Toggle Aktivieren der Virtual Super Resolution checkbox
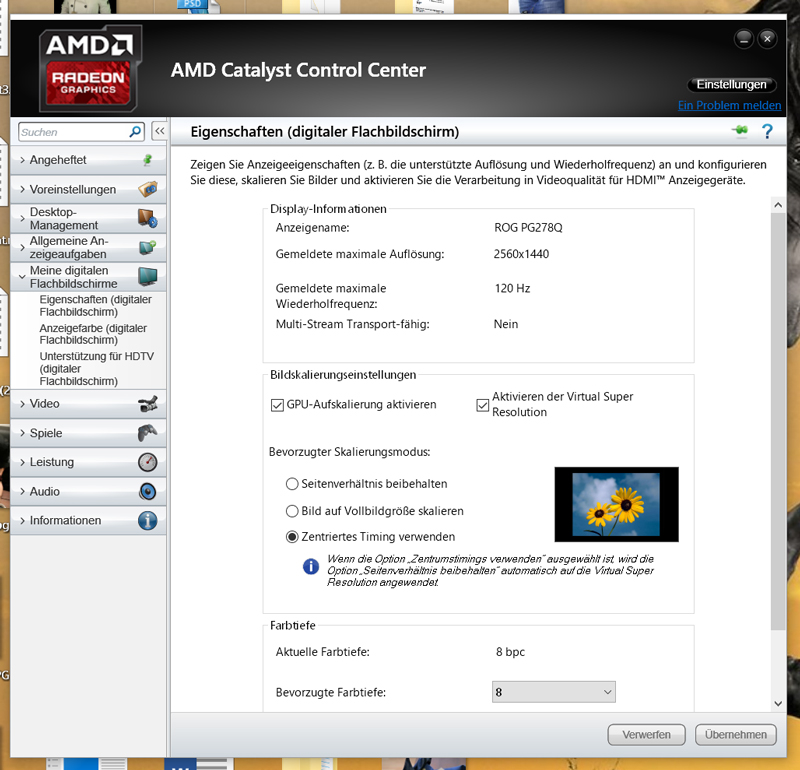Image resolution: width=800 pixels, height=770 pixels. click(x=482, y=405)
